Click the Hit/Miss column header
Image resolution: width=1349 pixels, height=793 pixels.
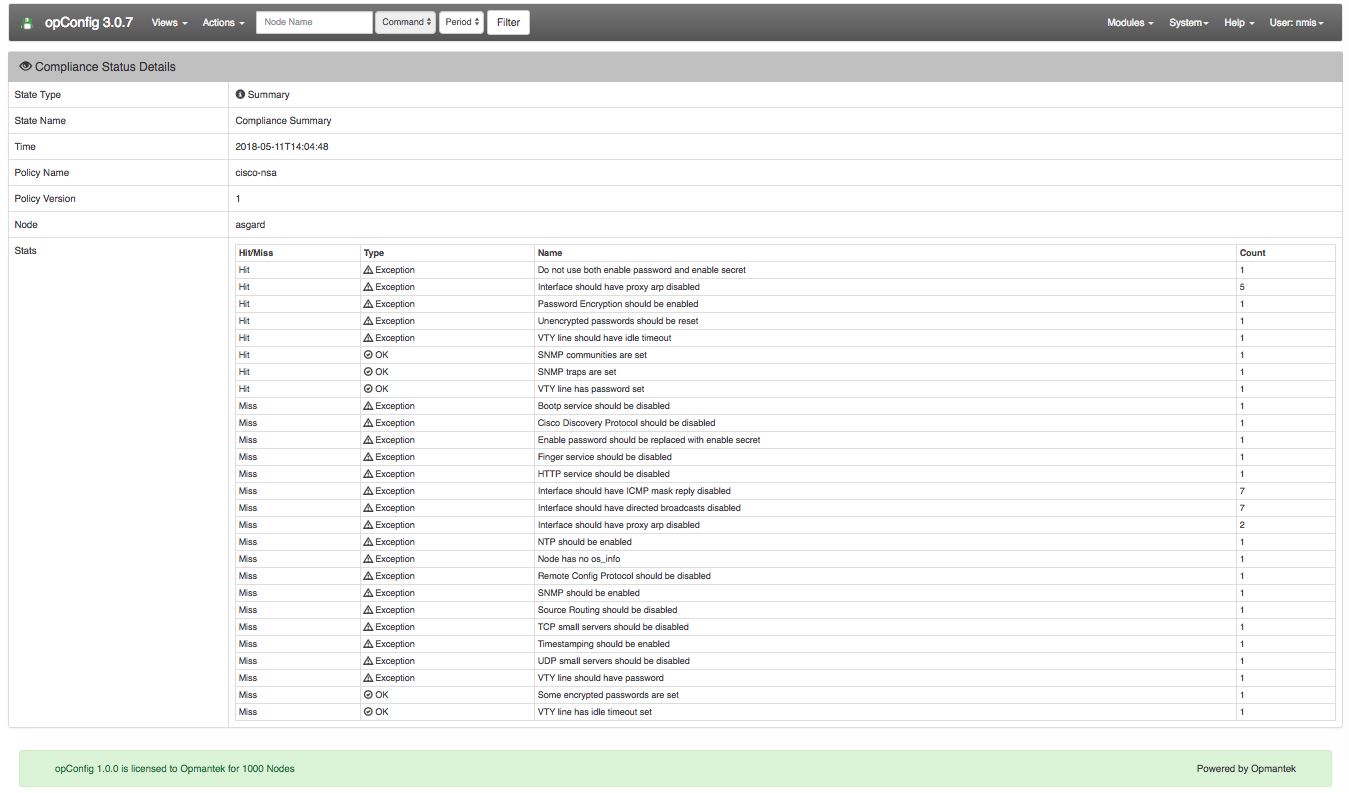[x=256, y=253]
